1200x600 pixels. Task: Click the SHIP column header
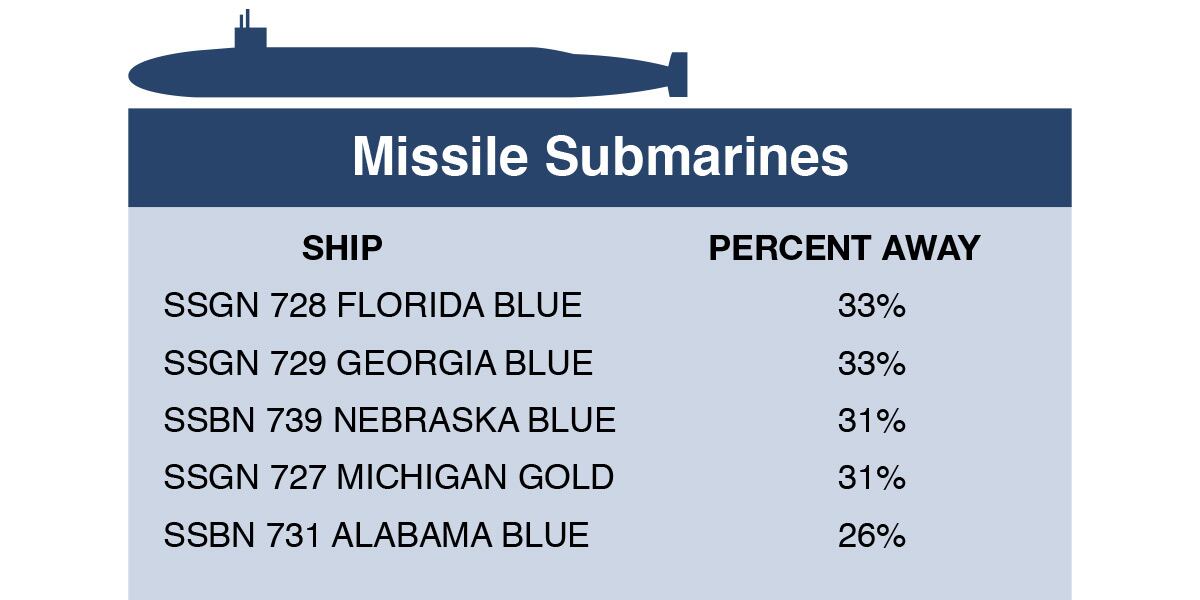[342, 248]
